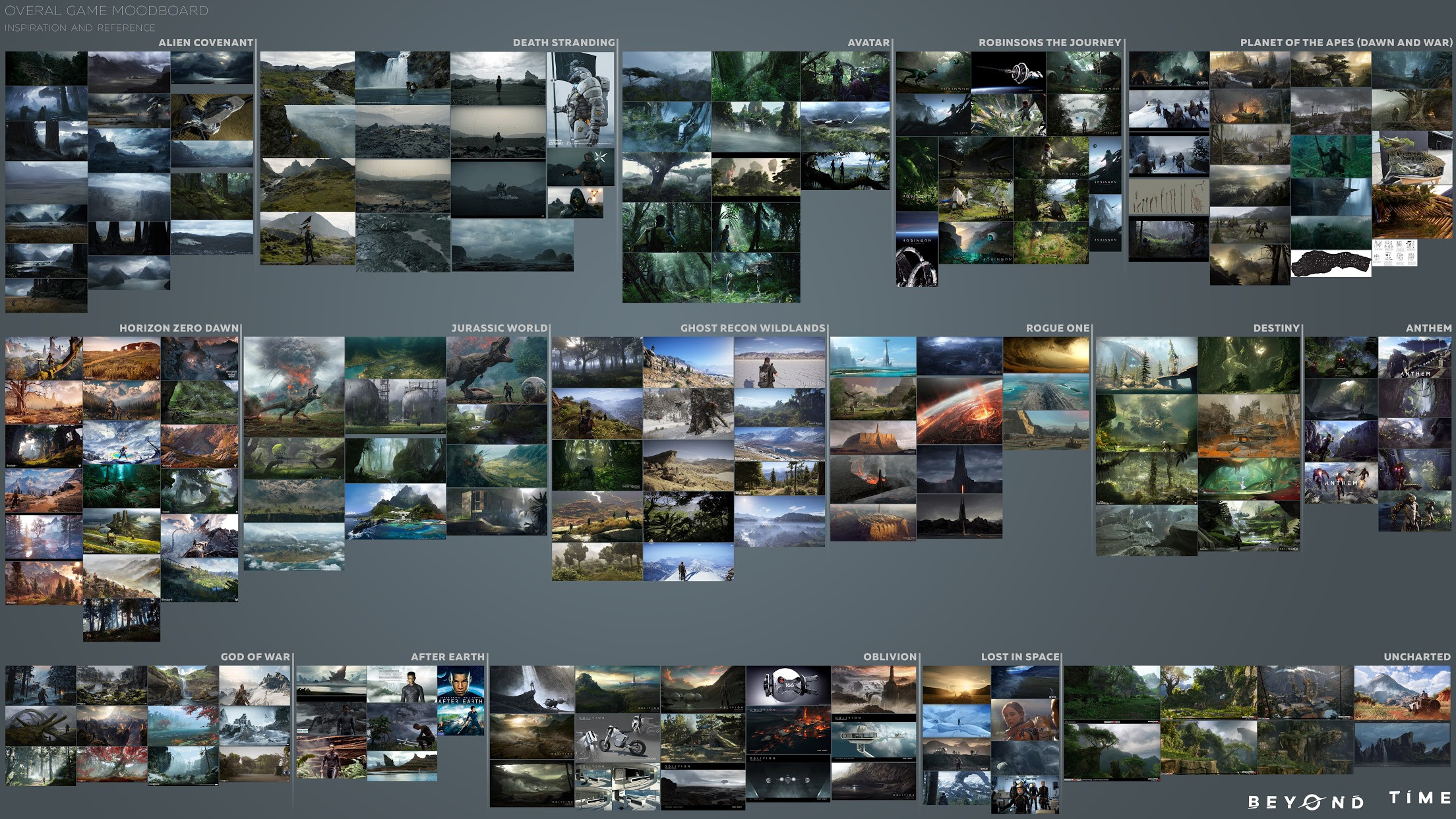The width and height of the screenshot is (1456, 819).
Task: Select the DESTINY section heading
Action: (x=1276, y=328)
